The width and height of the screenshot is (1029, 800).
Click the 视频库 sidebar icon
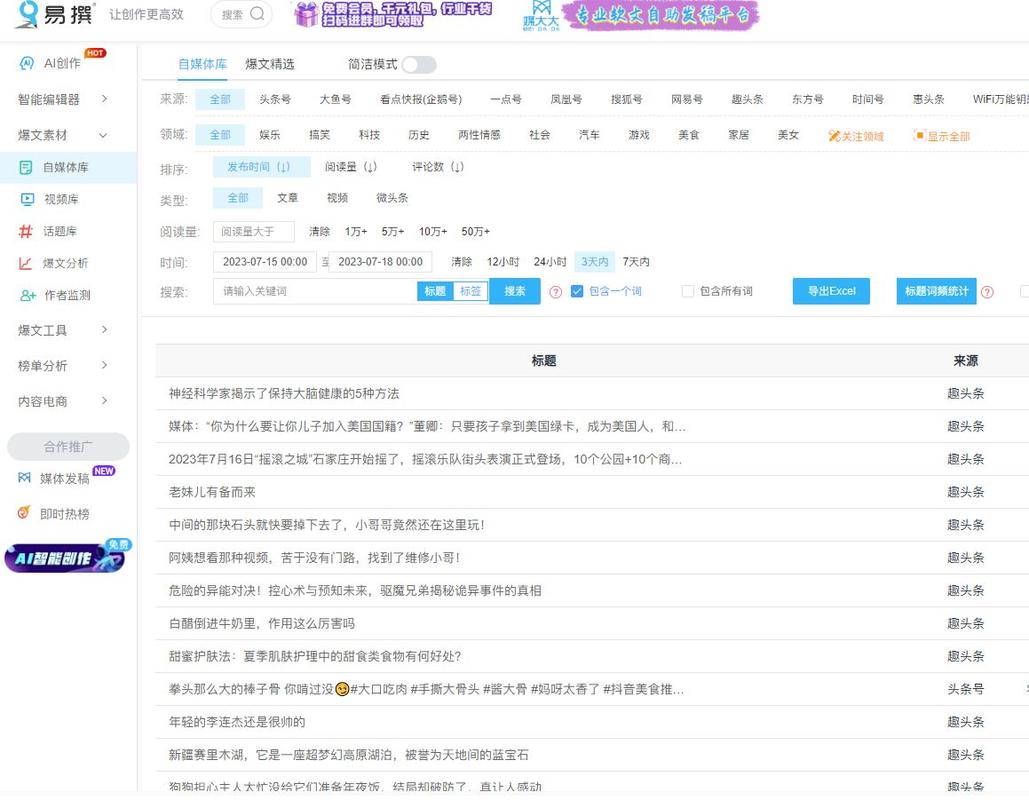27,200
